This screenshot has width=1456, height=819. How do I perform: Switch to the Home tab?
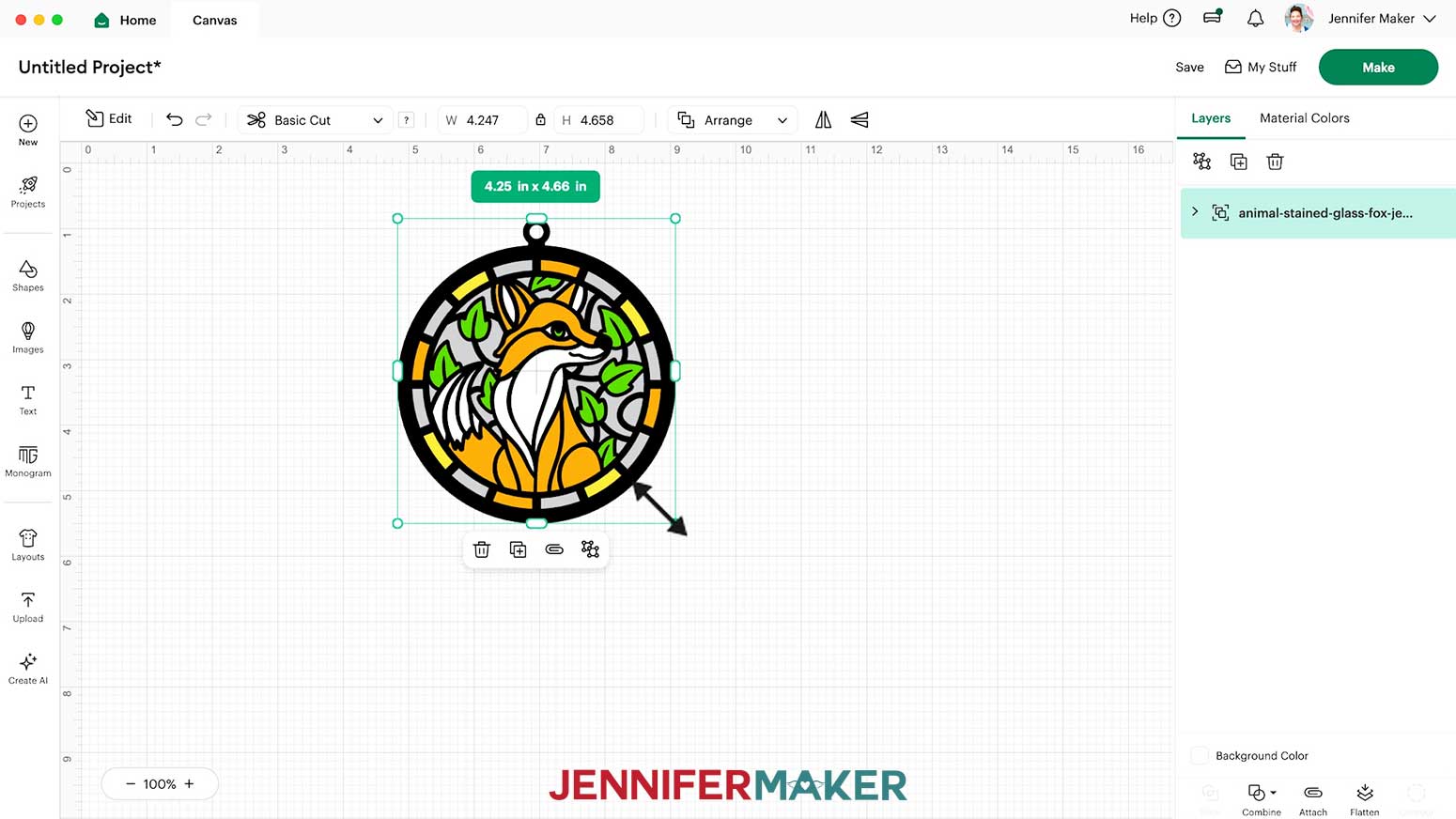click(125, 20)
